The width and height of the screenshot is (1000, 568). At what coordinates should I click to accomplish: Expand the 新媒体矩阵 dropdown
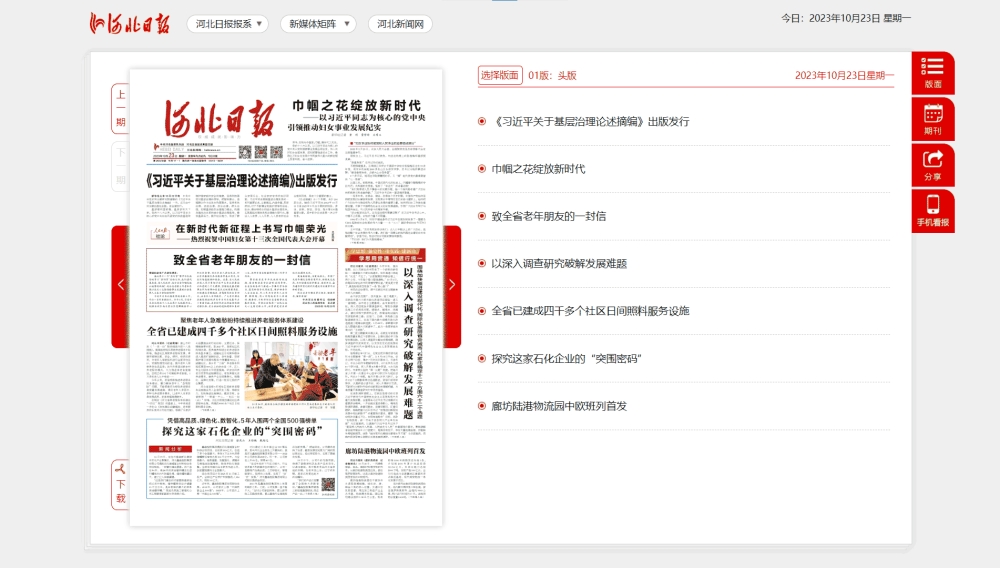(x=318, y=24)
